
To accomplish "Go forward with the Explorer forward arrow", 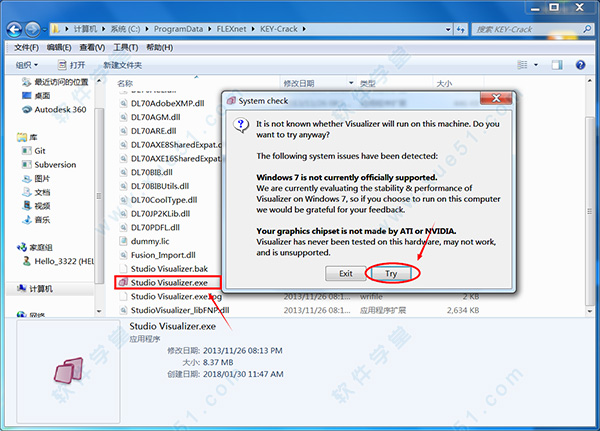I will pos(33,29).
